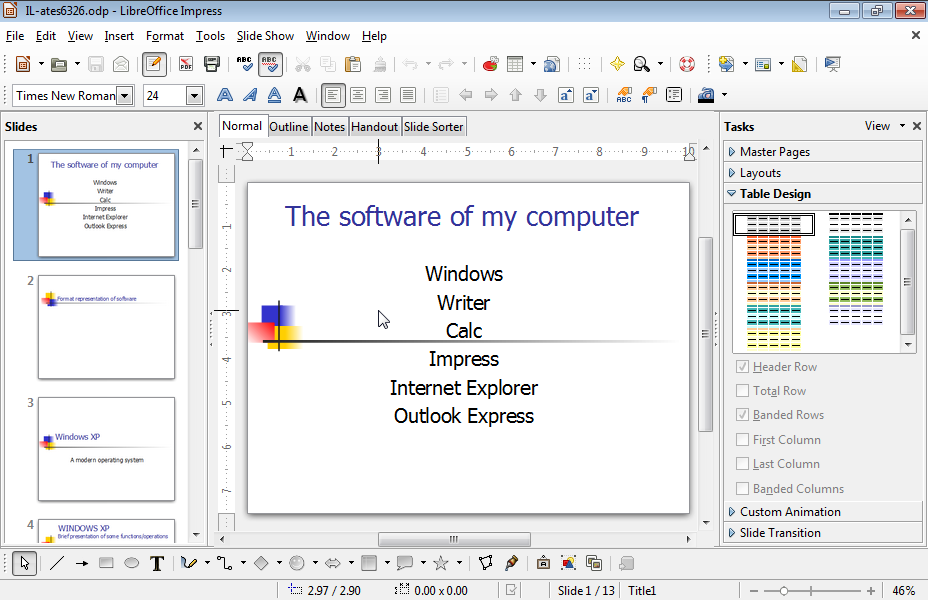
Task: Apply Shadow text formatting icon
Action: [300, 95]
